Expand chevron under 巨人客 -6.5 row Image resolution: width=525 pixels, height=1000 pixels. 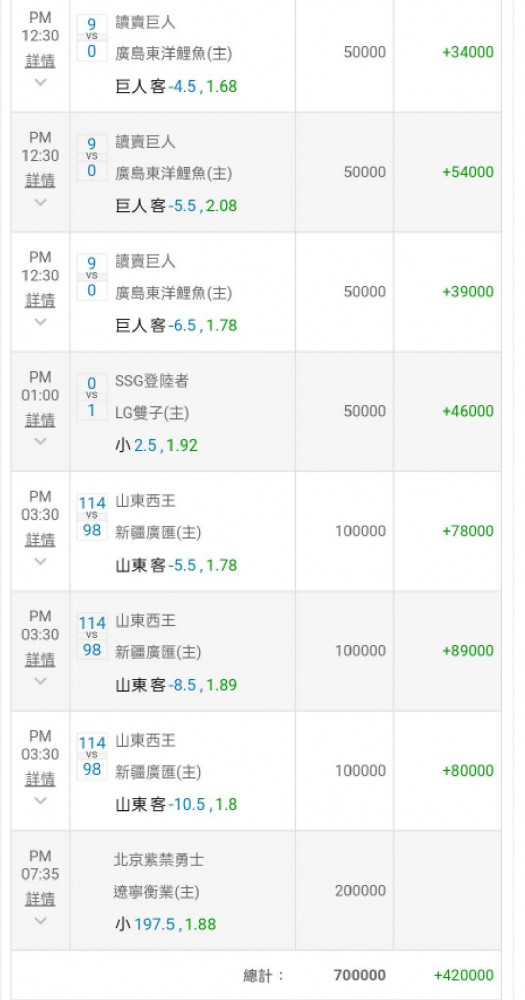coord(40,322)
